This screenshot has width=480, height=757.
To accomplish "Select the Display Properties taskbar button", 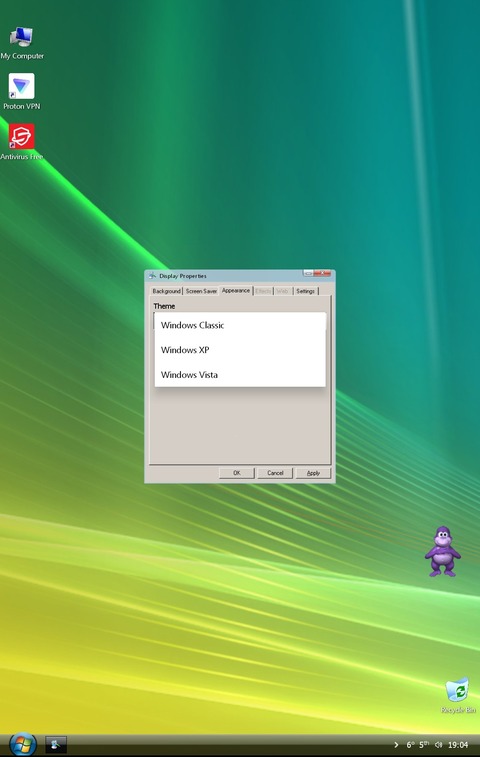I will (56, 745).
